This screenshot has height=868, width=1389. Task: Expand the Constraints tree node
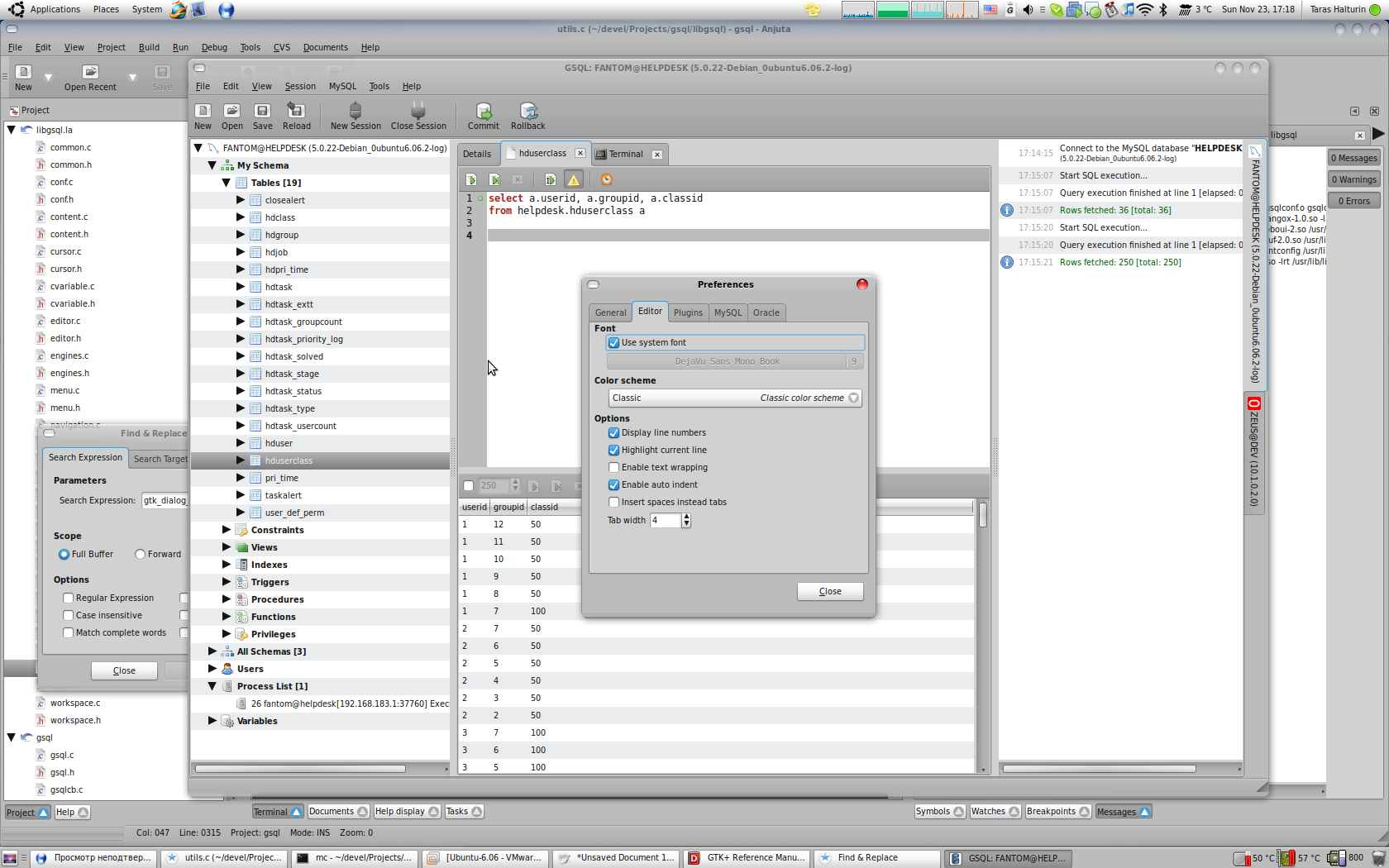(x=226, y=530)
